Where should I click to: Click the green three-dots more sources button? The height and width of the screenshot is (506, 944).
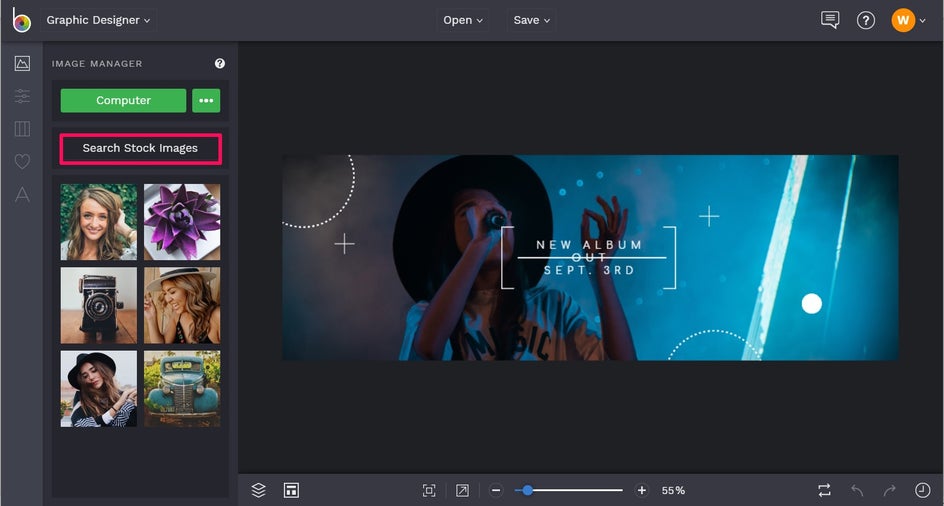coord(206,101)
